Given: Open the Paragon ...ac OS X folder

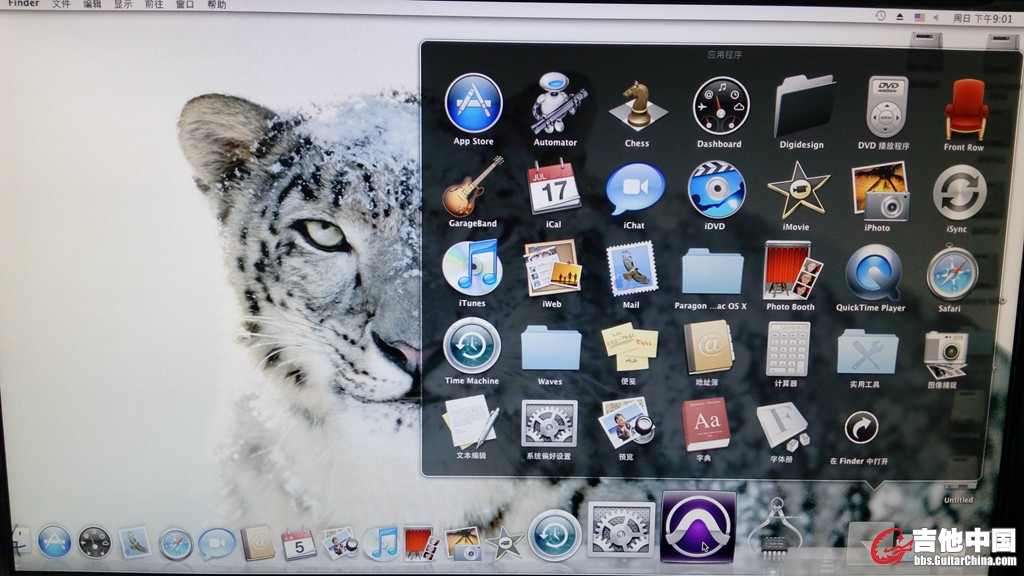Looking at the screenshot, I should (x=712, y=271).
